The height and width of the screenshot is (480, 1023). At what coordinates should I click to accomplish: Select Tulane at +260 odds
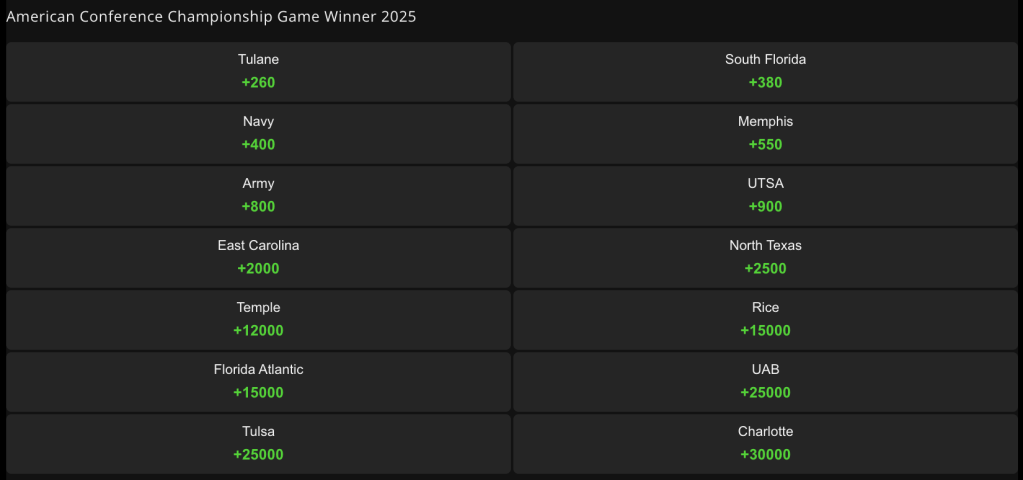click(x=258, y=72)
